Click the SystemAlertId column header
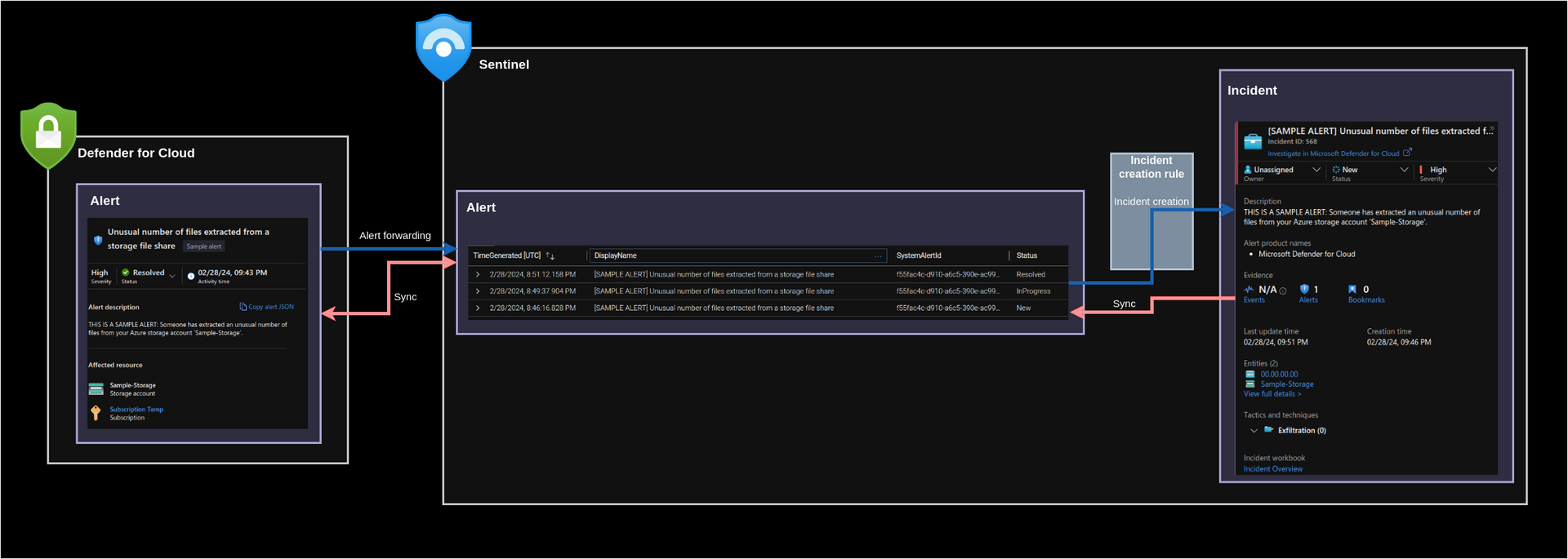This screenshot has width=1568, height=559. tap(918, 256)
